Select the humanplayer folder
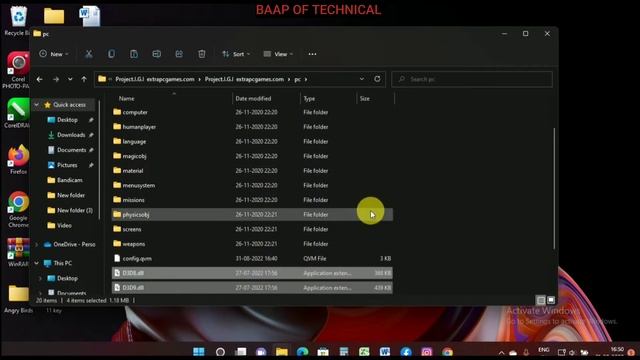Viewport: 640px width, 360px height. coord(252,127)
